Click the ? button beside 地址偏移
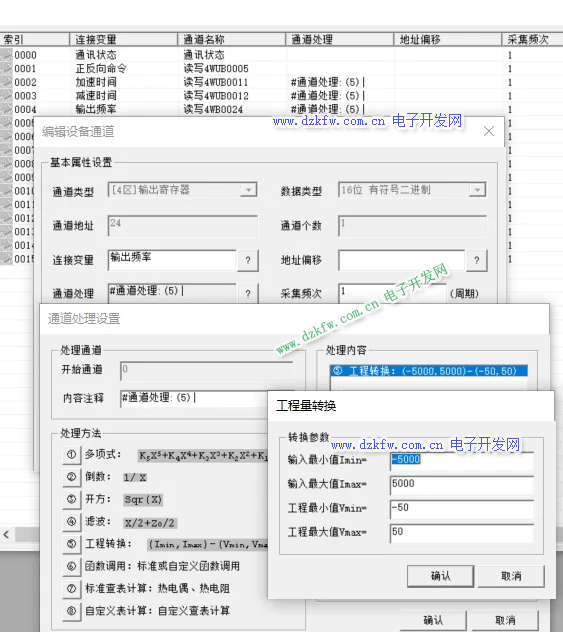This screenshot has height=632, width=563. [477, 260]
